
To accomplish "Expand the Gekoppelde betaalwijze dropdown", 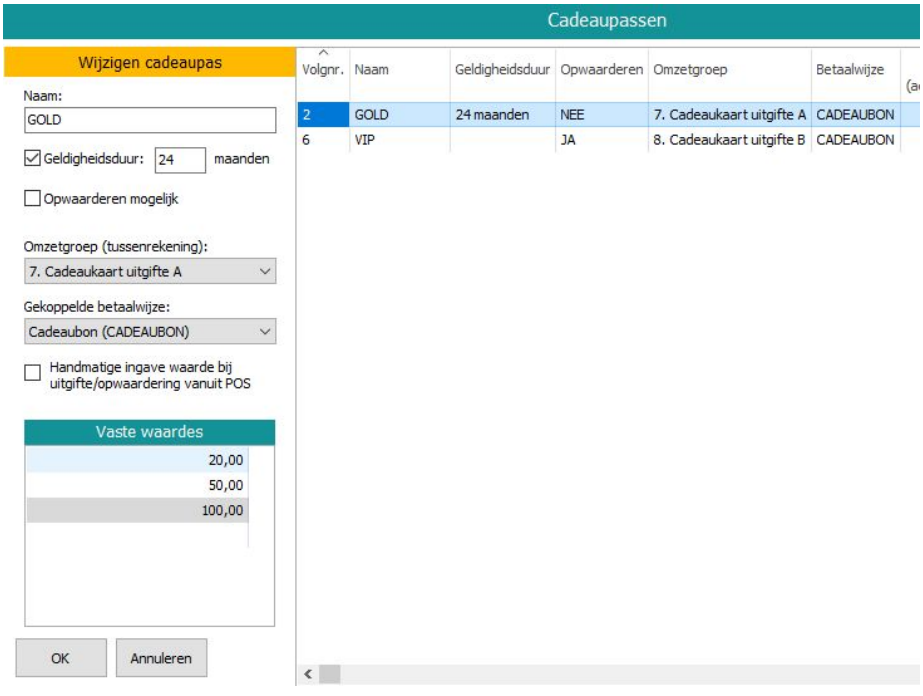I will [x=149, y=331].
